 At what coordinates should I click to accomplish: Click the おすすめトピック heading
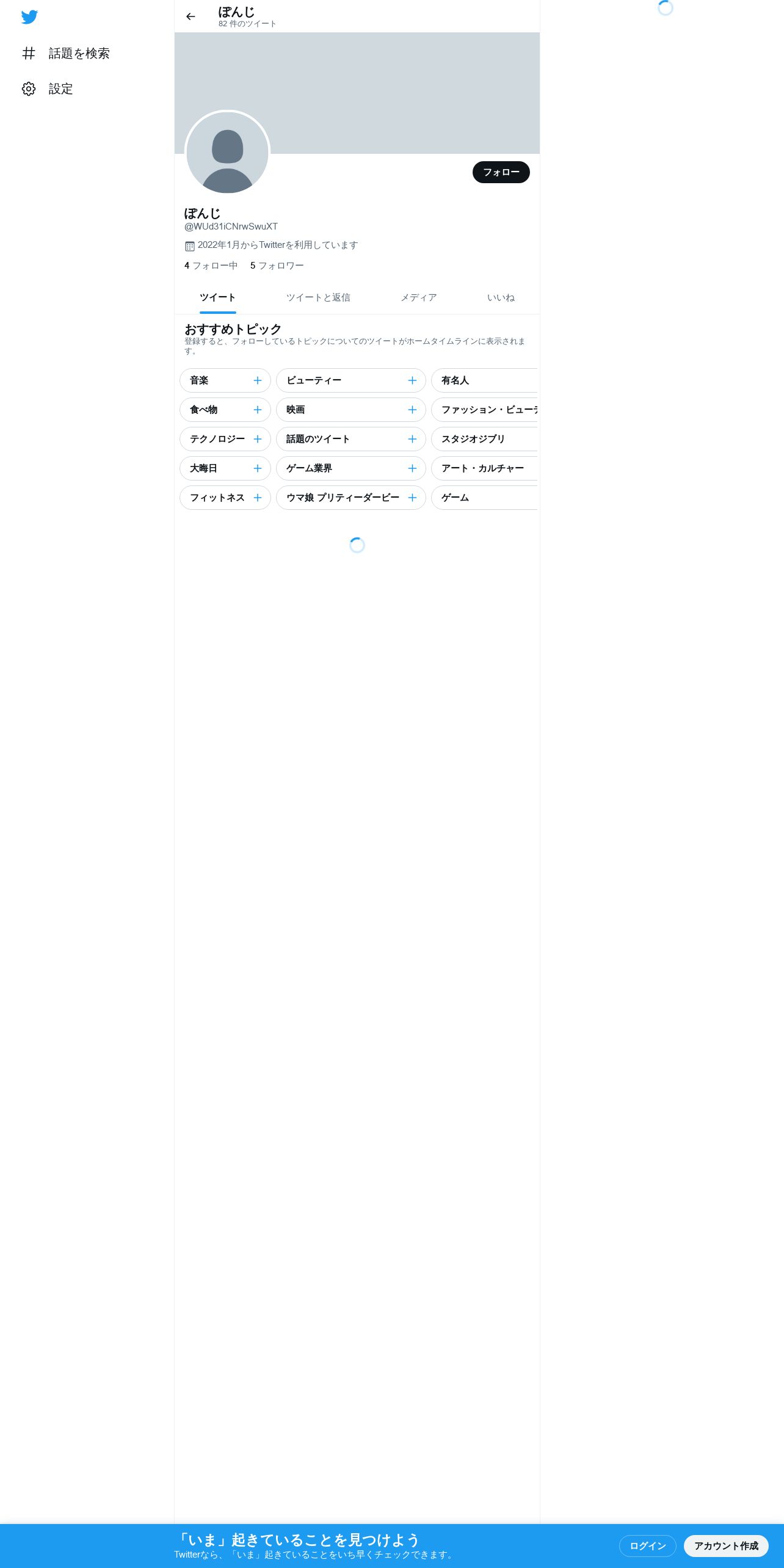[233, 329]
